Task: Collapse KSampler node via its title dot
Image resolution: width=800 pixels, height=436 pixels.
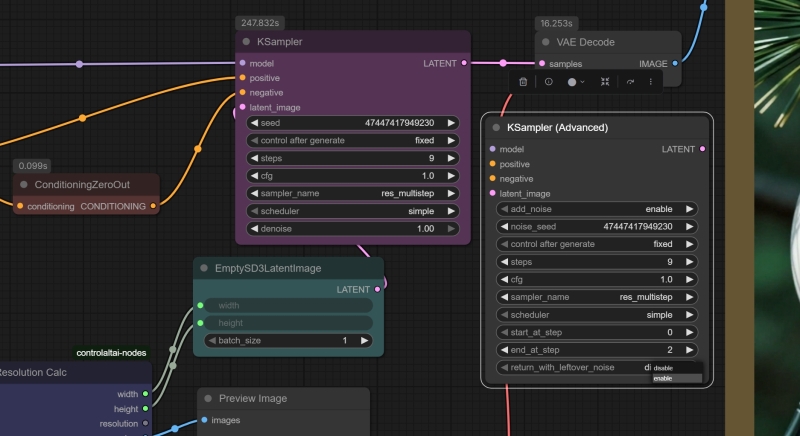Action: (x=246, y=42)
